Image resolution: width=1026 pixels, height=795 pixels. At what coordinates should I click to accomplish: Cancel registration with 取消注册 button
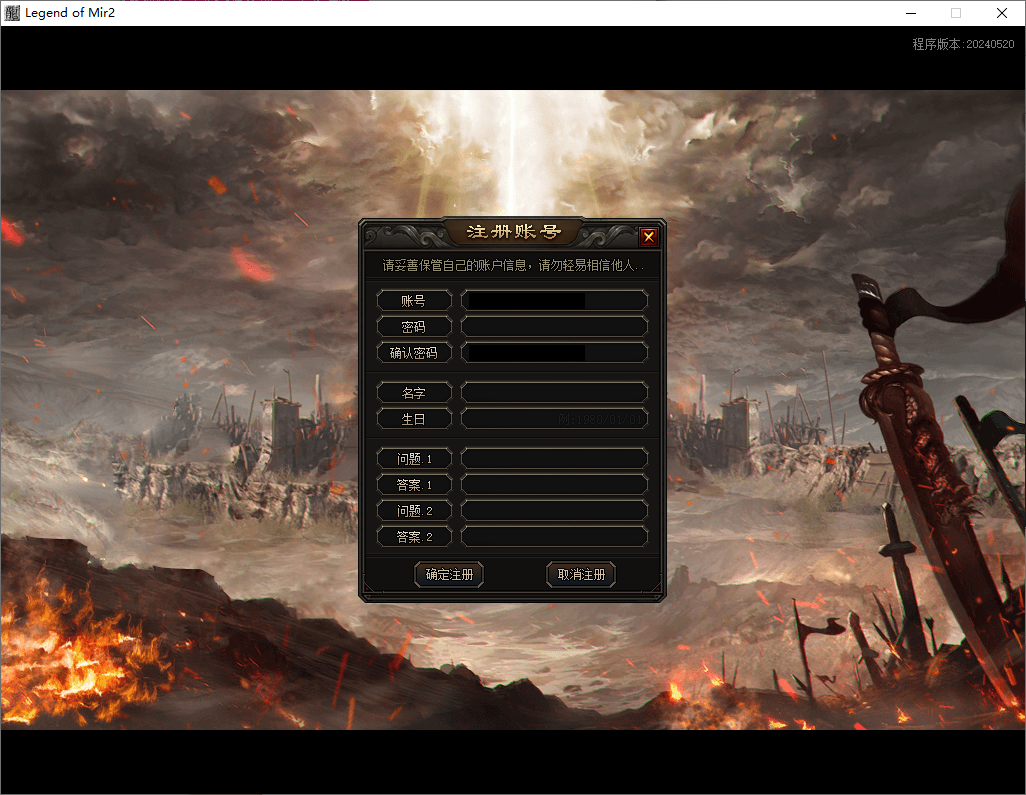click(x=581, y=574)
